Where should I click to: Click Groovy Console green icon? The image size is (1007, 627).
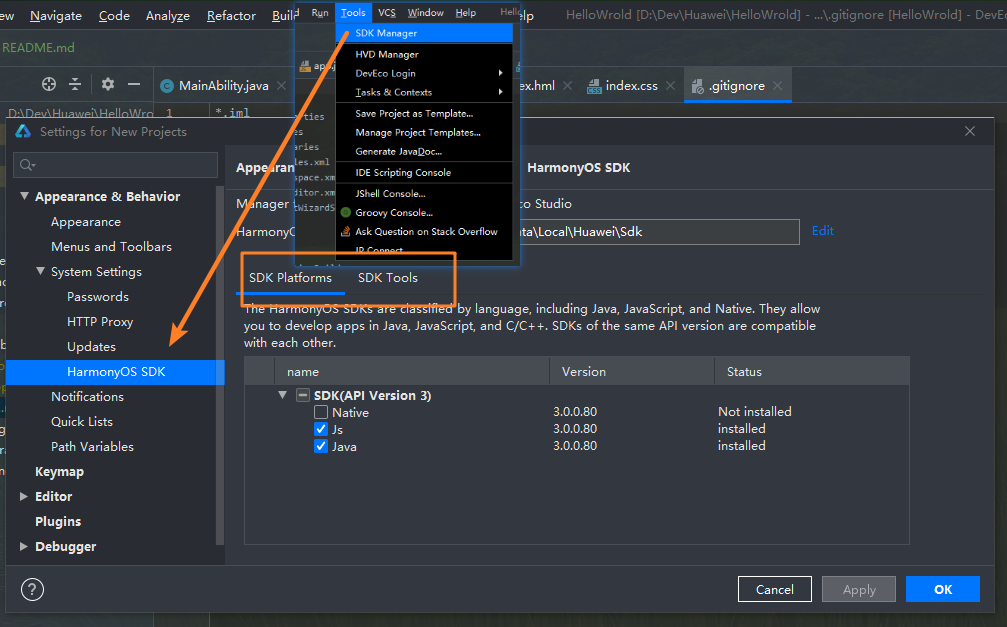[x=346, y=213]
